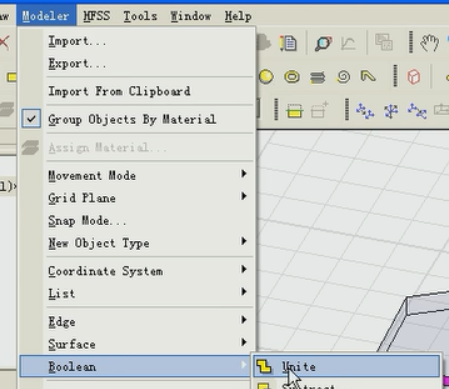The height and width of the screenshot is (389, 449).
Task: Expand the Surface submenu
Action: [137, 344]
